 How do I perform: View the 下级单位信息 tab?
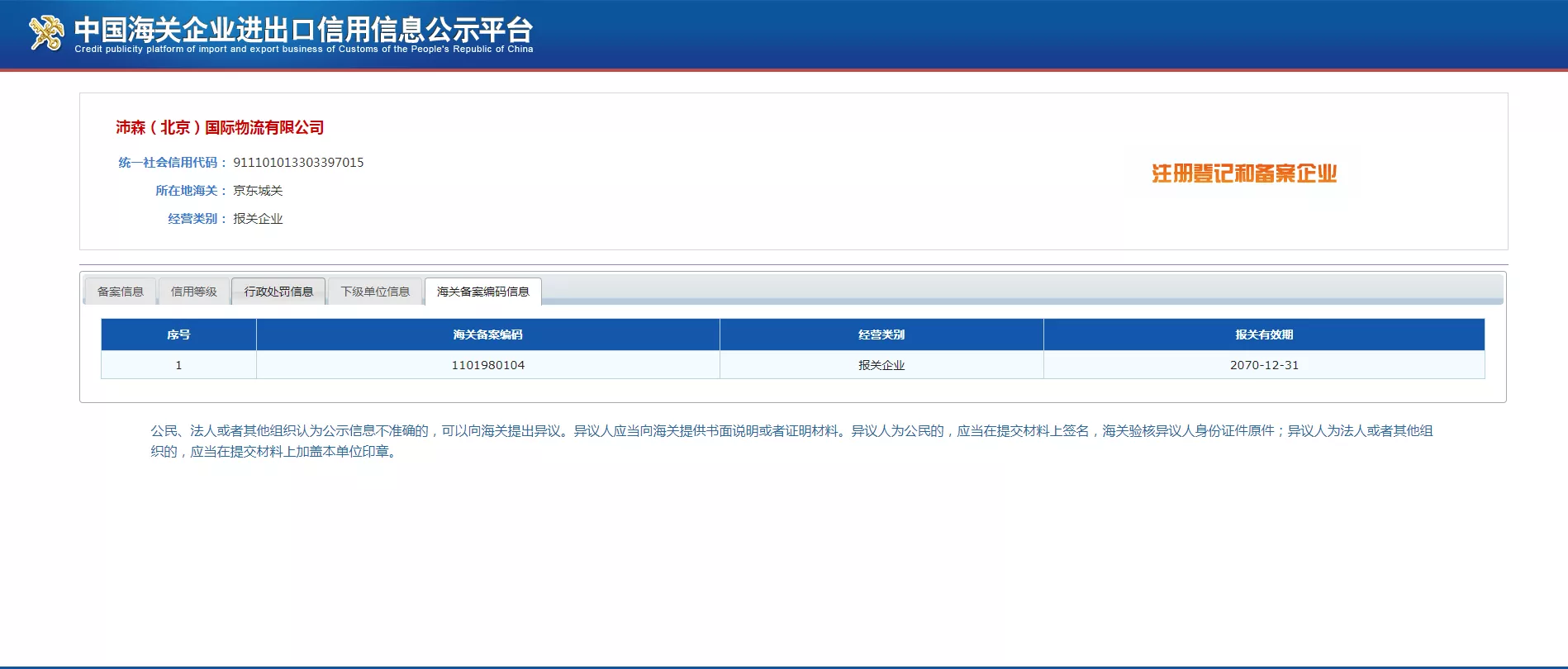(x=375, y=292)
